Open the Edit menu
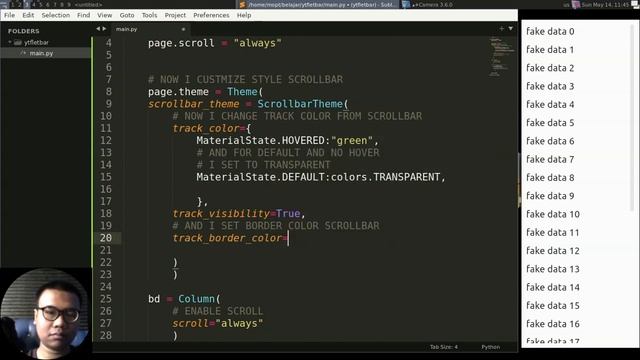 click(x=28, y=15)
